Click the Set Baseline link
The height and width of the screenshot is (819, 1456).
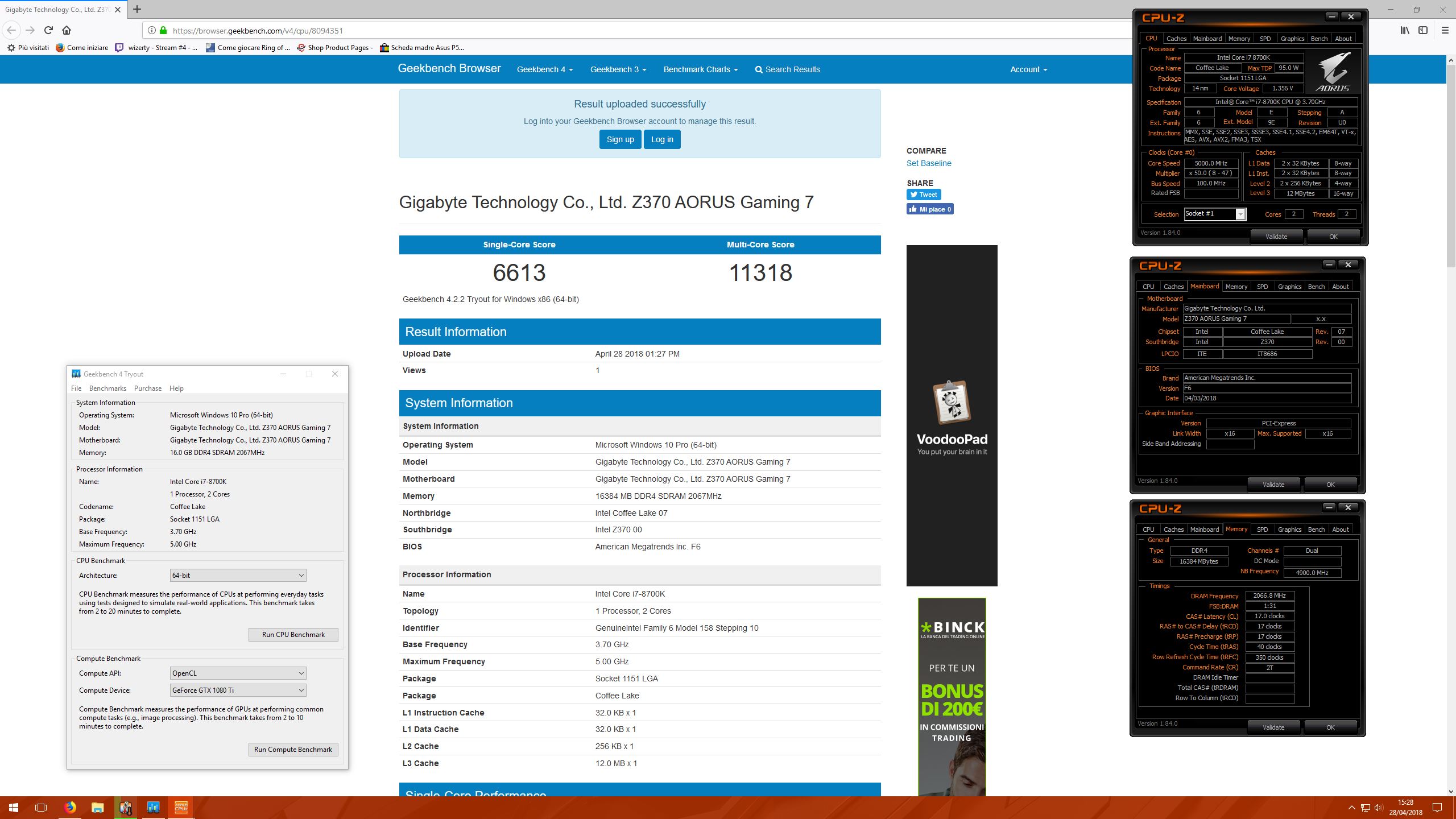929,163
